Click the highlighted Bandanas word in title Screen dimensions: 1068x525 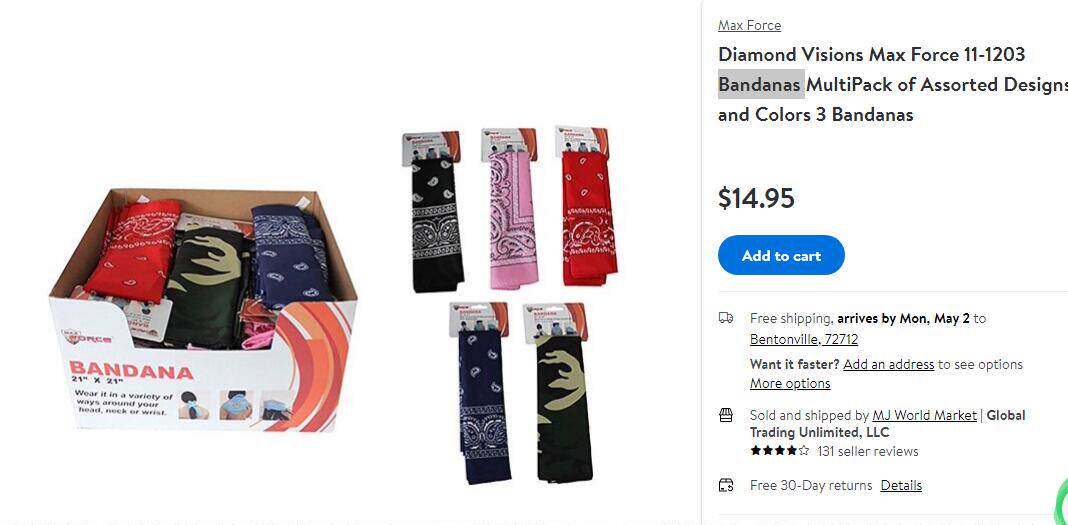click(761, 84)
